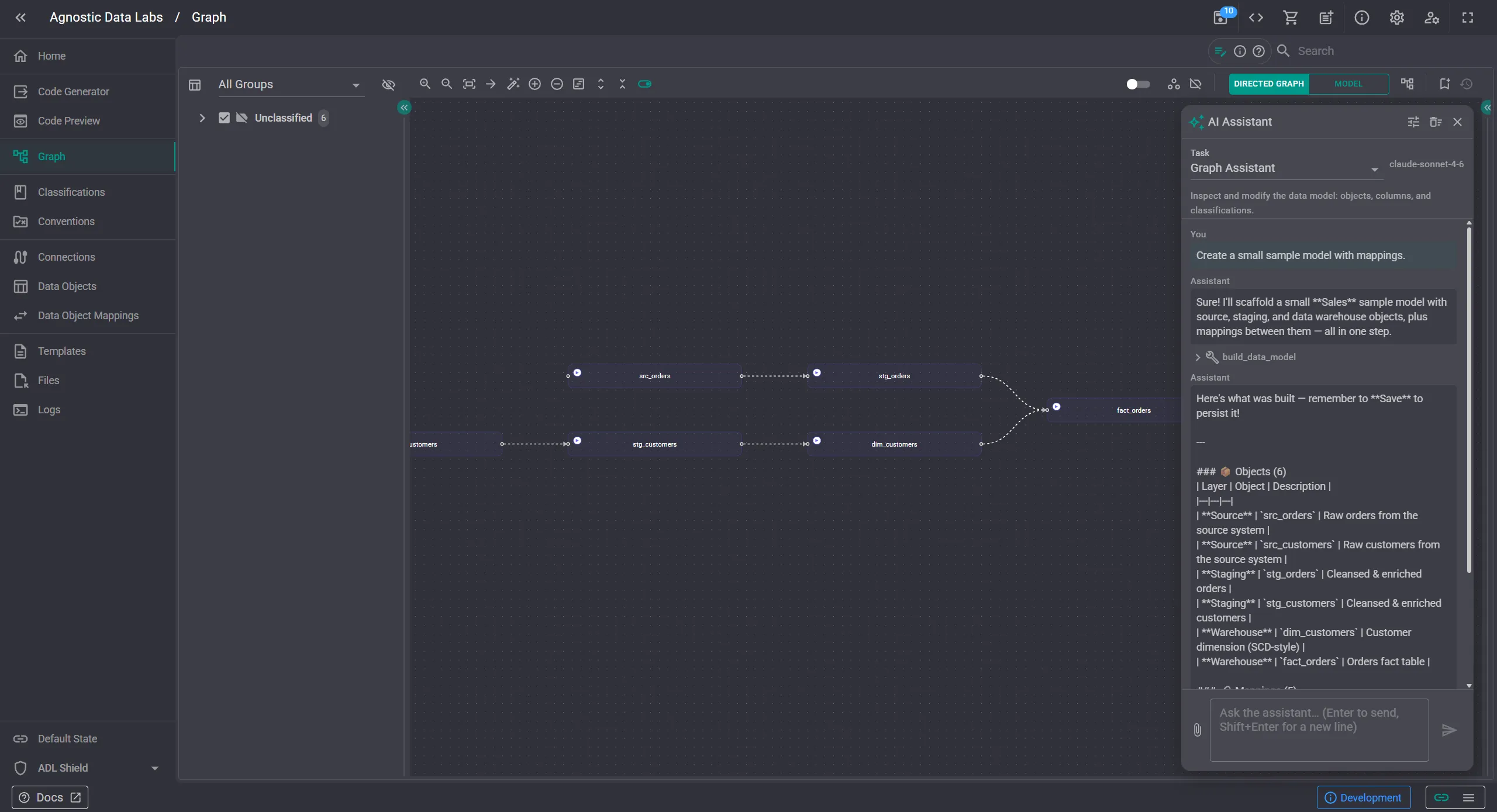Close the AI Assistant panel
Image resolution: width=1497 pixels, height=812 pixels.
coord(1457,122)
